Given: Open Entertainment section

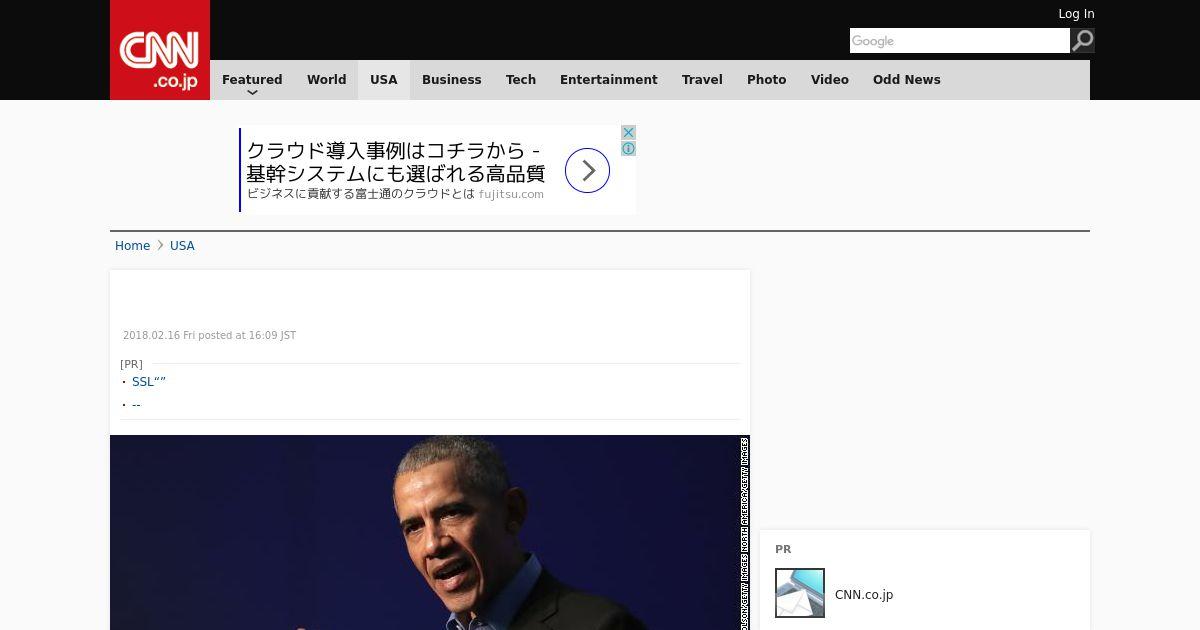Looking at the screenshot, I should tap(608, 80).
